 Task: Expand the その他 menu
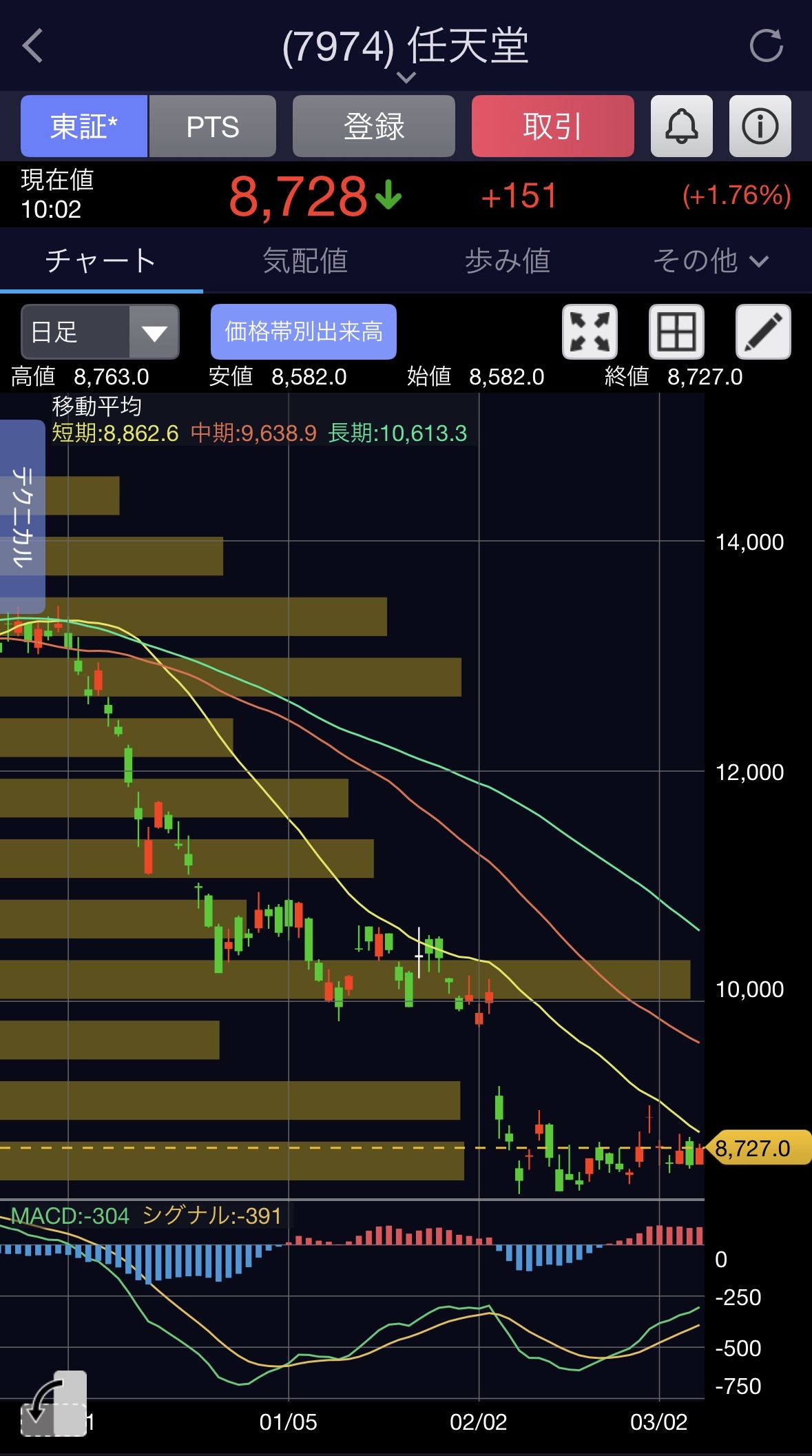coord(710,261)
